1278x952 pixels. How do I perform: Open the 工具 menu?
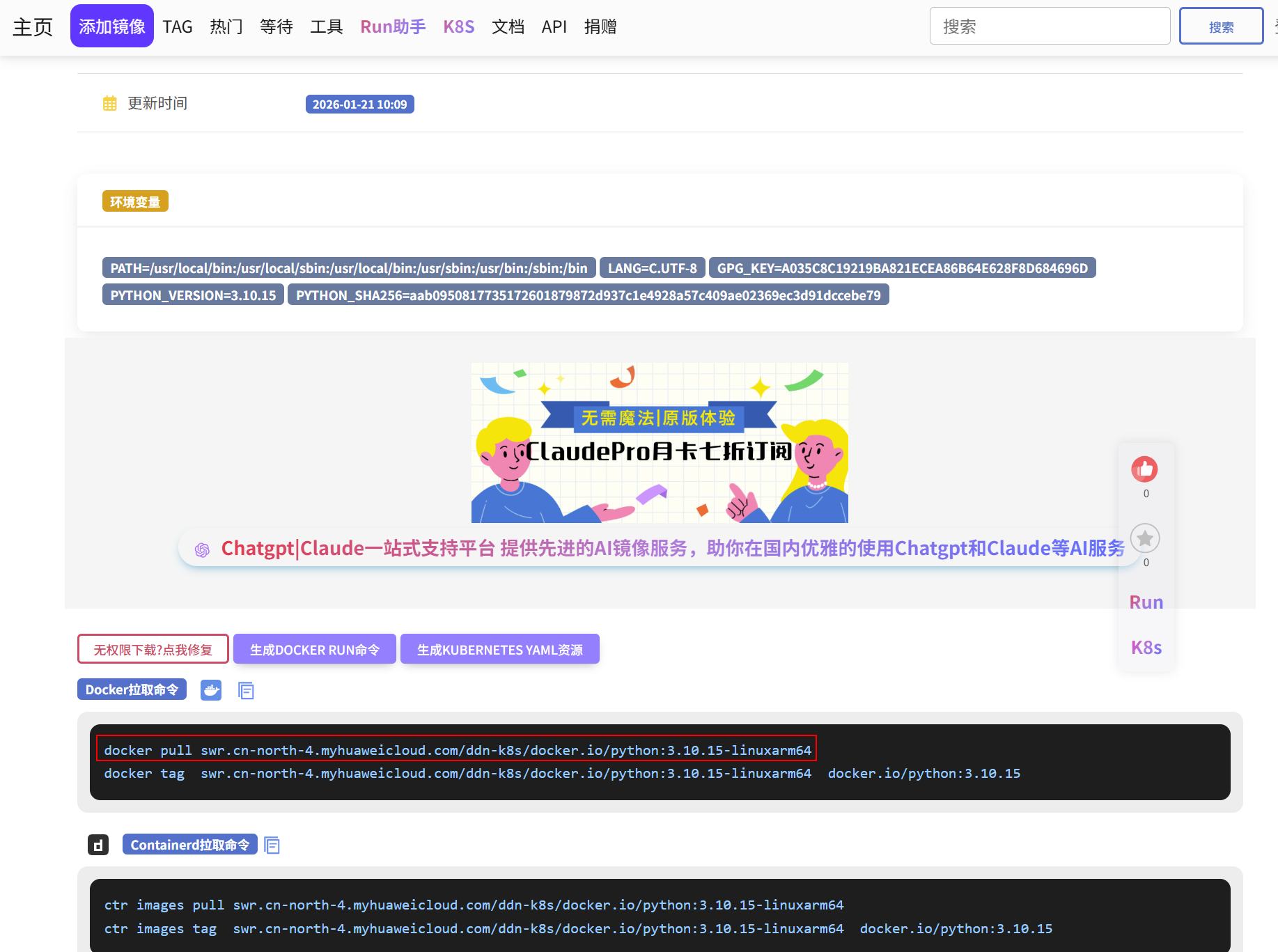327,27
